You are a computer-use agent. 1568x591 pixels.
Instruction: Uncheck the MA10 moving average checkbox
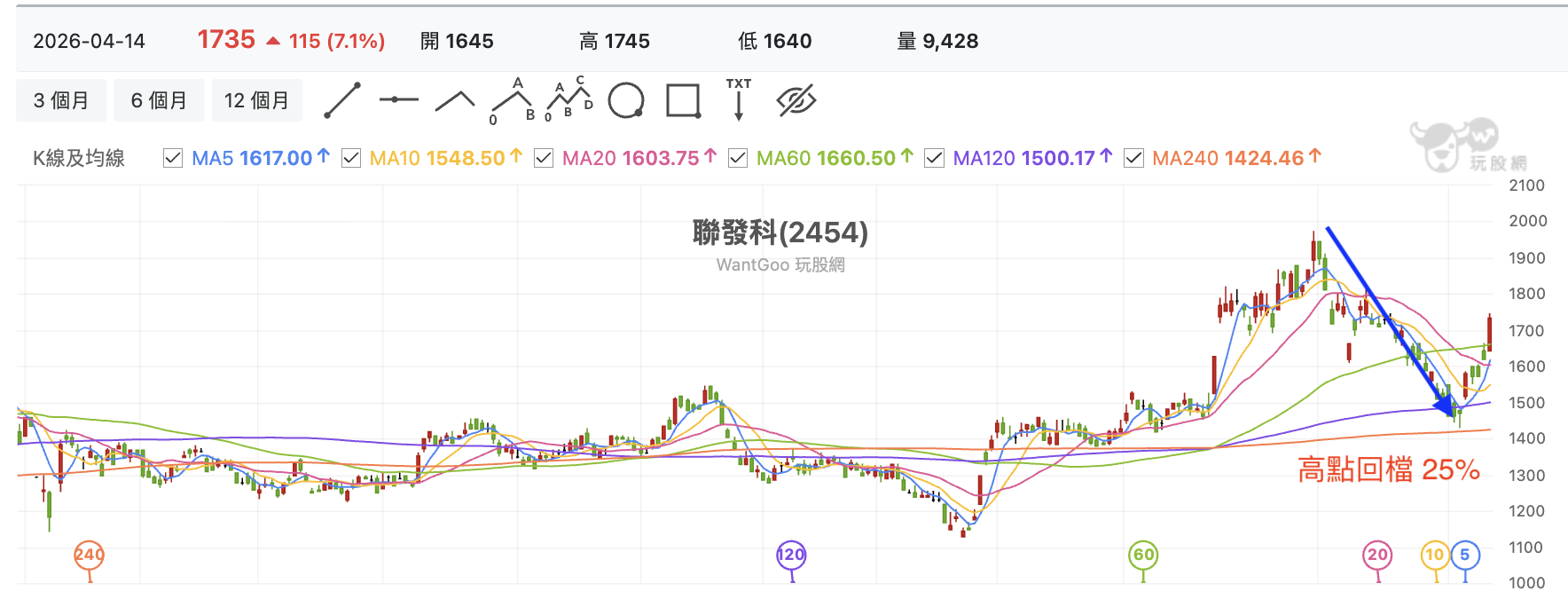(351, 158)
